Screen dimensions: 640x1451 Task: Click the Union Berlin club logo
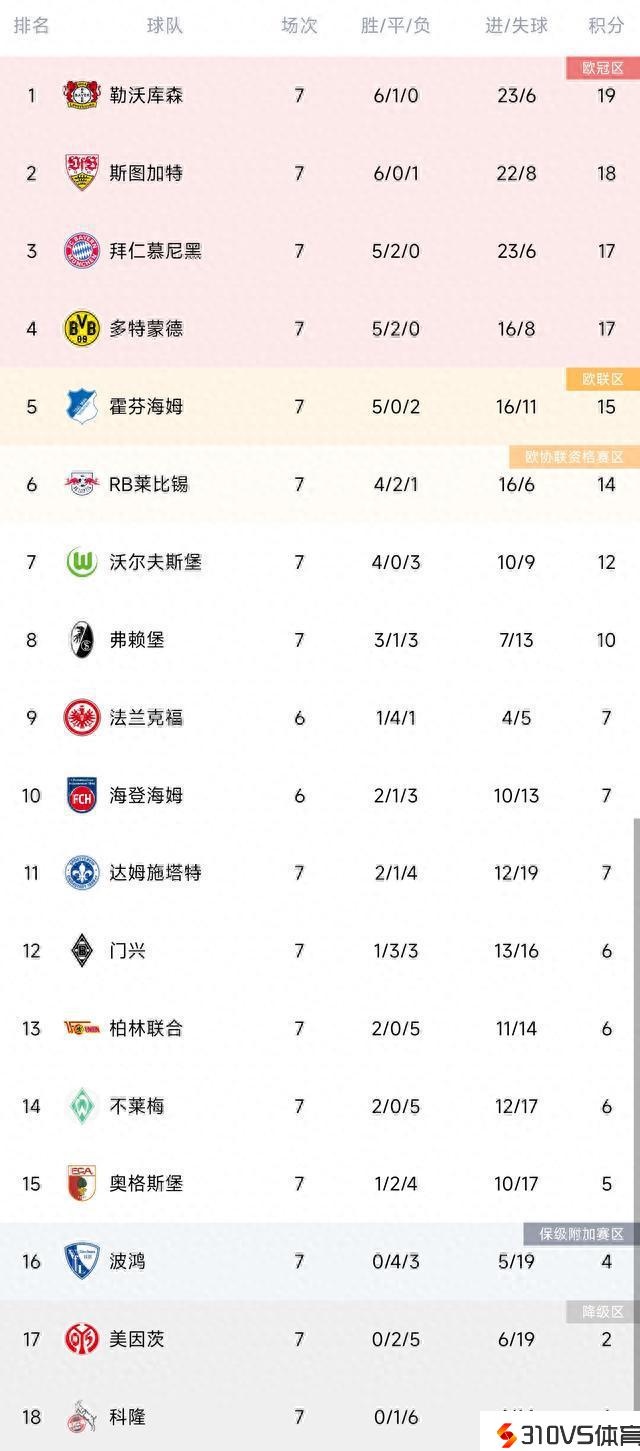point(81,1028)
